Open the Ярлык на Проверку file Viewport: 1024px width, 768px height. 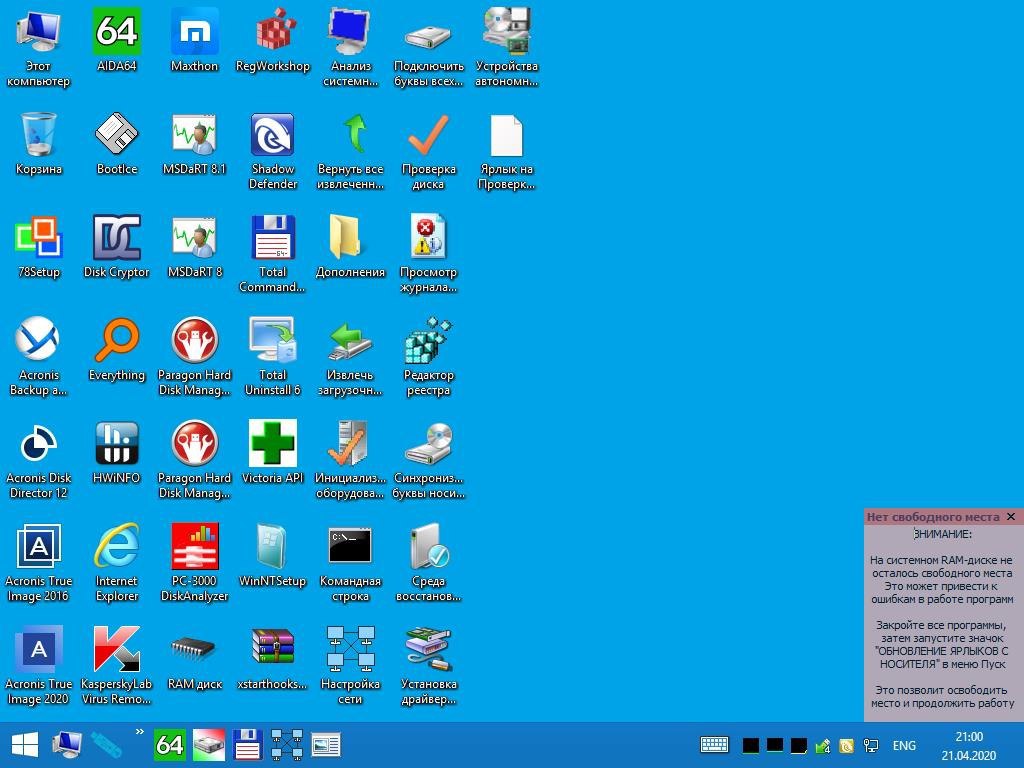(x=506, y=151)
